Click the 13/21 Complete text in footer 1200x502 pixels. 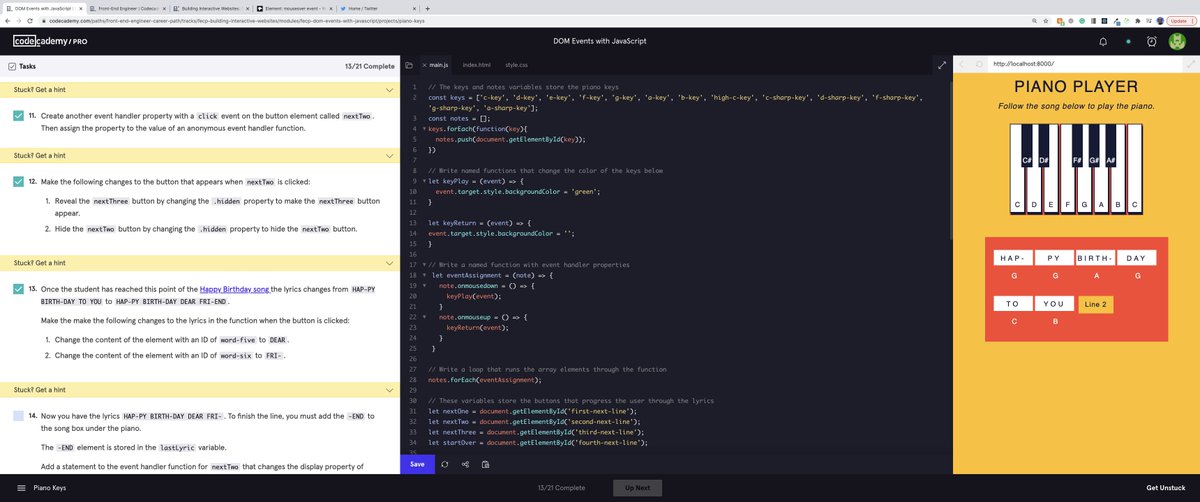tap(561, 488)
